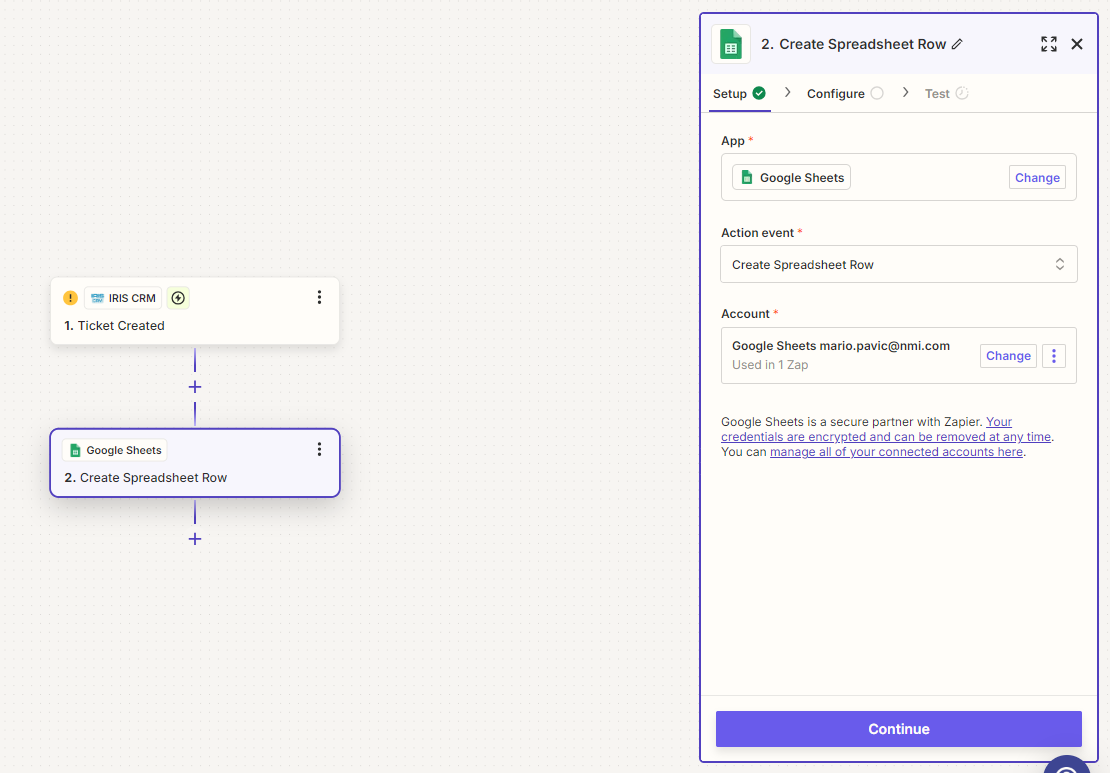This screenshot has width=1110, height=773.
Task: Select the Ticket Created step card
Action: [195, 311]
